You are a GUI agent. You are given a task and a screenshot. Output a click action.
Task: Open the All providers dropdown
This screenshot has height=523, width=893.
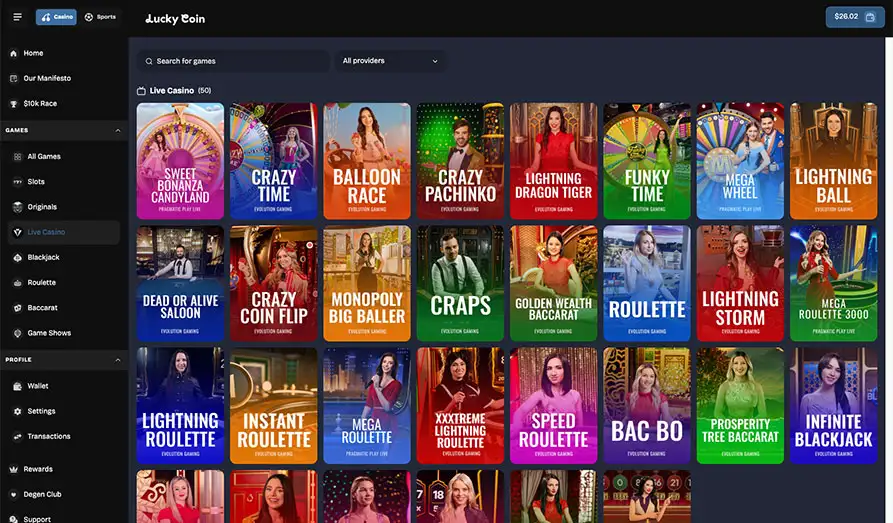(x=391, y=61)
